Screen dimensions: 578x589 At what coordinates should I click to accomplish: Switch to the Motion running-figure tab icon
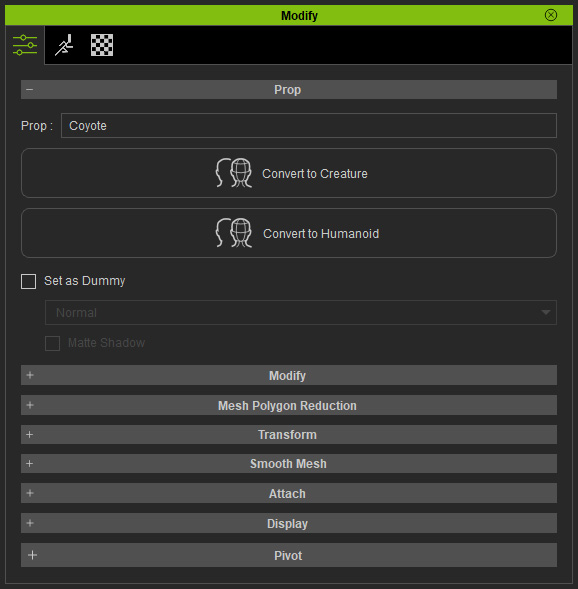(64, 45)
